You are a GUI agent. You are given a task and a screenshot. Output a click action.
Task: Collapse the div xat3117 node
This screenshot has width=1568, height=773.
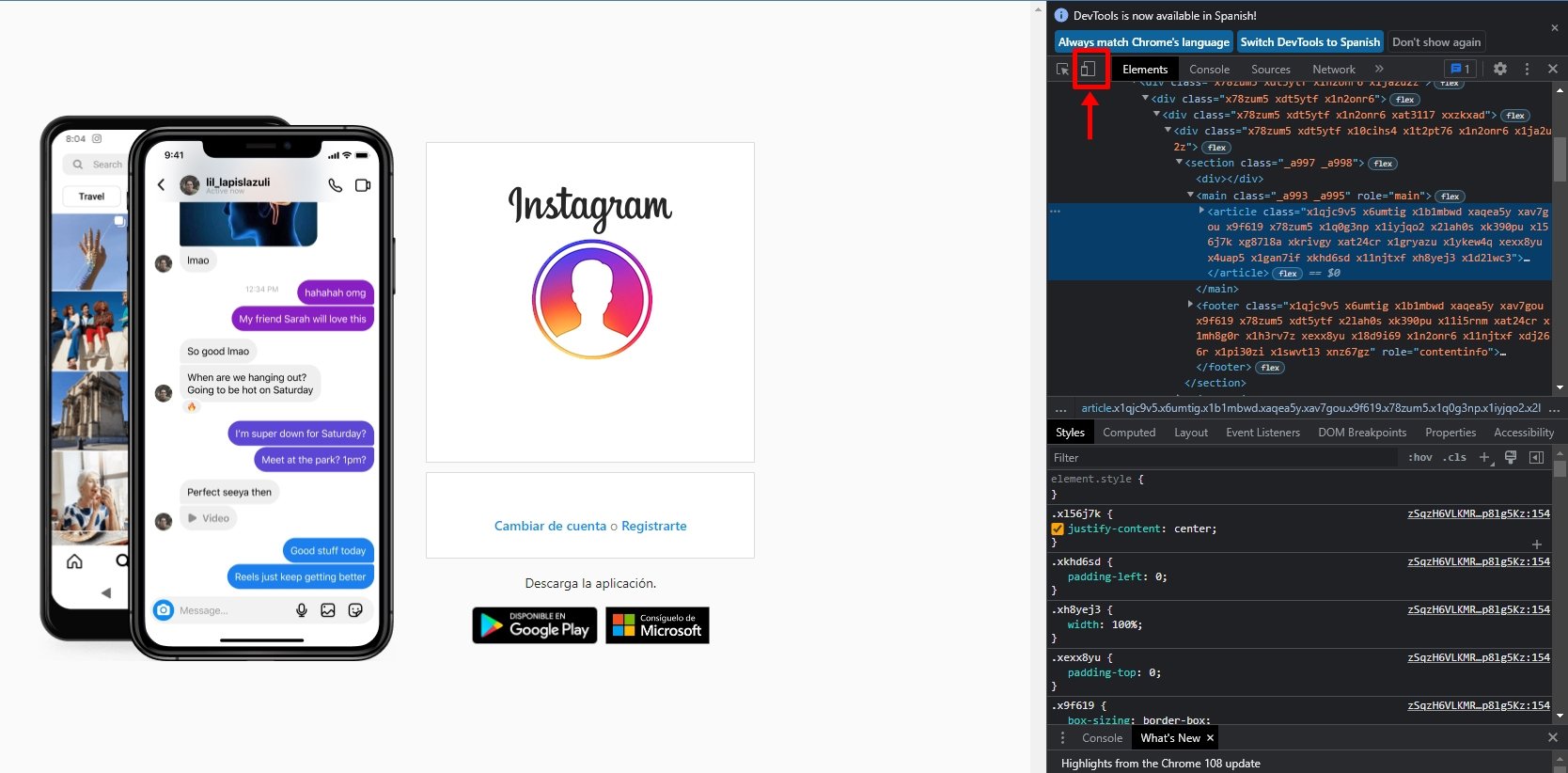pyautogui.click(x=1156, y=115)
